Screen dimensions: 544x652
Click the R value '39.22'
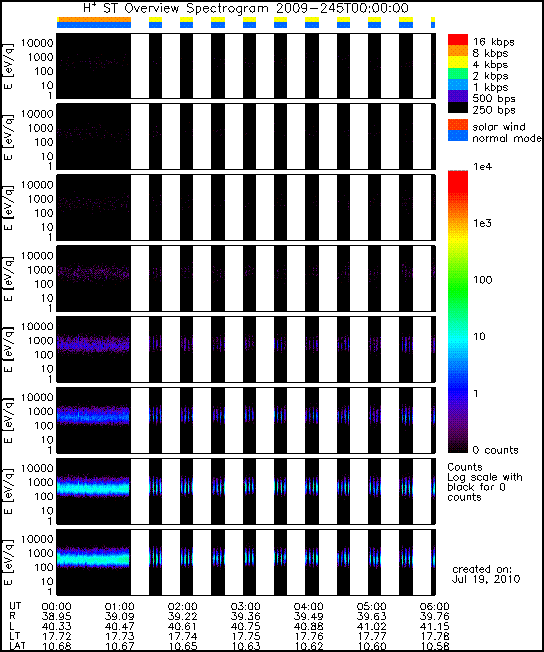[x=182, y=616]
